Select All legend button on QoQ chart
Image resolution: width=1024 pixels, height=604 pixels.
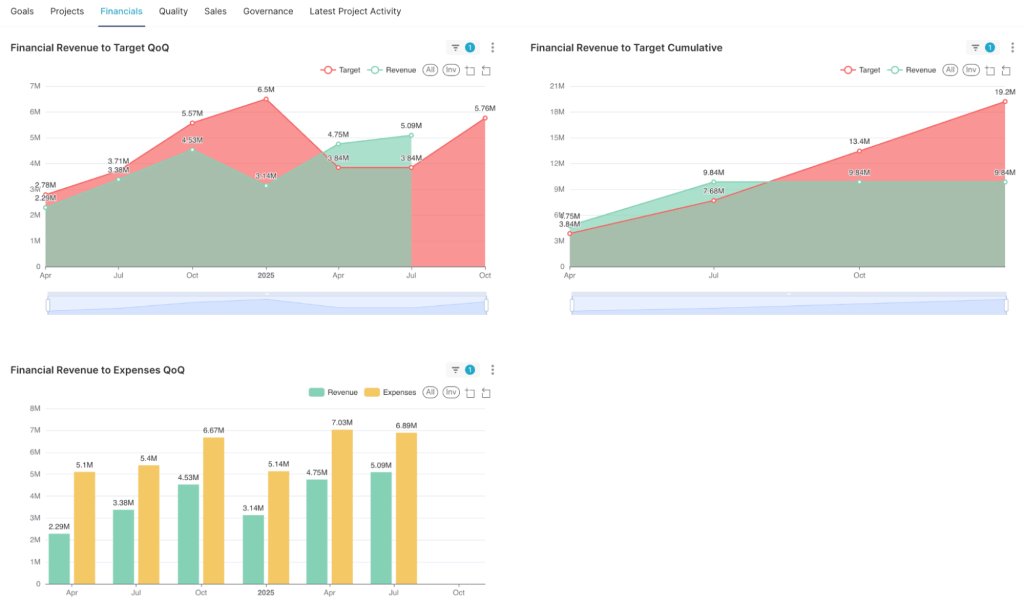coord(430,70)
